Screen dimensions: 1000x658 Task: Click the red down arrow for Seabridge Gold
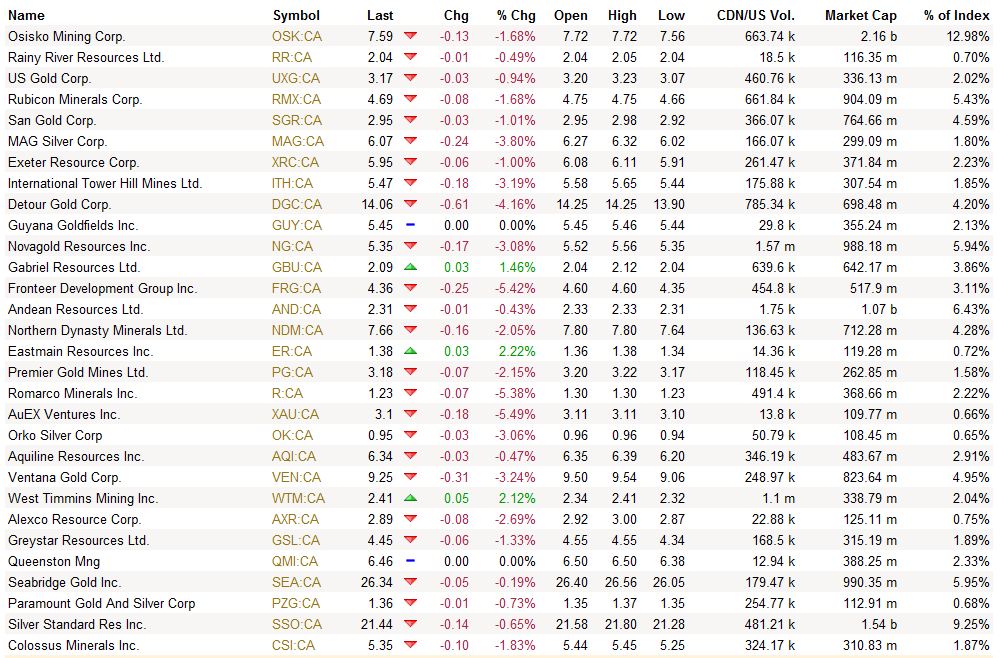410,582
